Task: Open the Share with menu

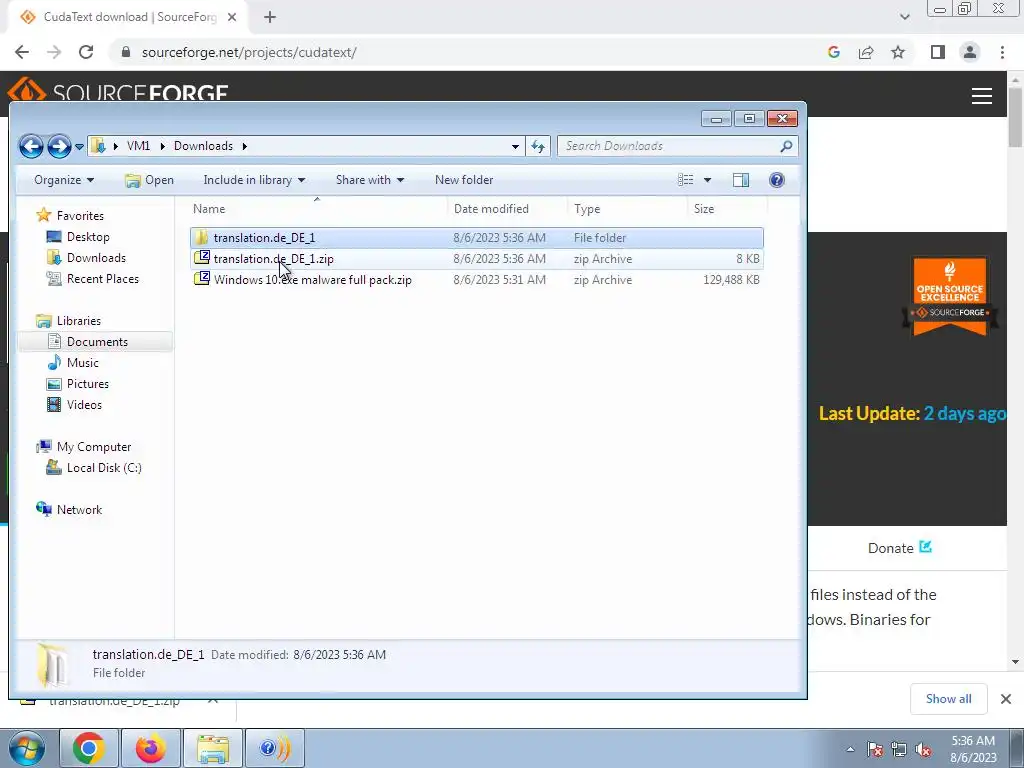Action: pyautogui.click(x=370, y=180)
